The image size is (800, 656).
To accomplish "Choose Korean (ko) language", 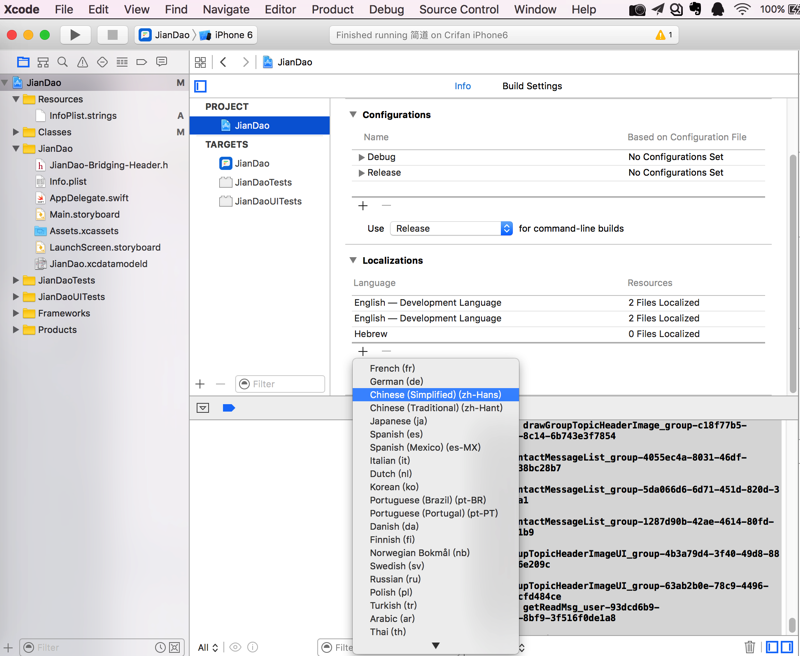I will (436, 487).
